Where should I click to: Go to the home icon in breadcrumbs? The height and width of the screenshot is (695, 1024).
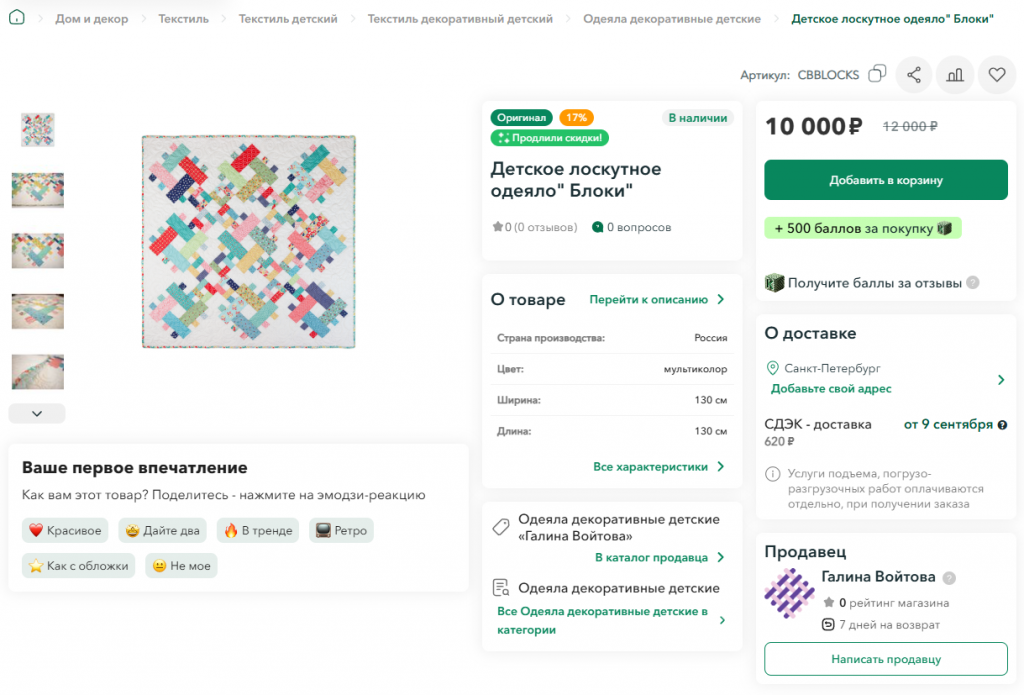[17, 18]
